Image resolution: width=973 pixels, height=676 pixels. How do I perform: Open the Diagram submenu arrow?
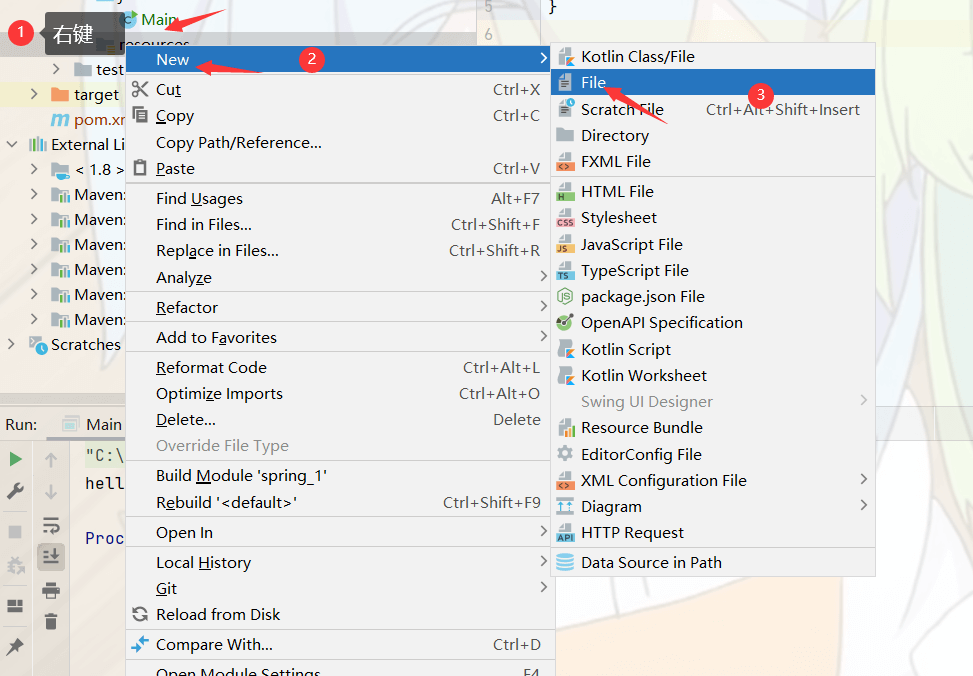pyautogui.click(x=864, y=505)
